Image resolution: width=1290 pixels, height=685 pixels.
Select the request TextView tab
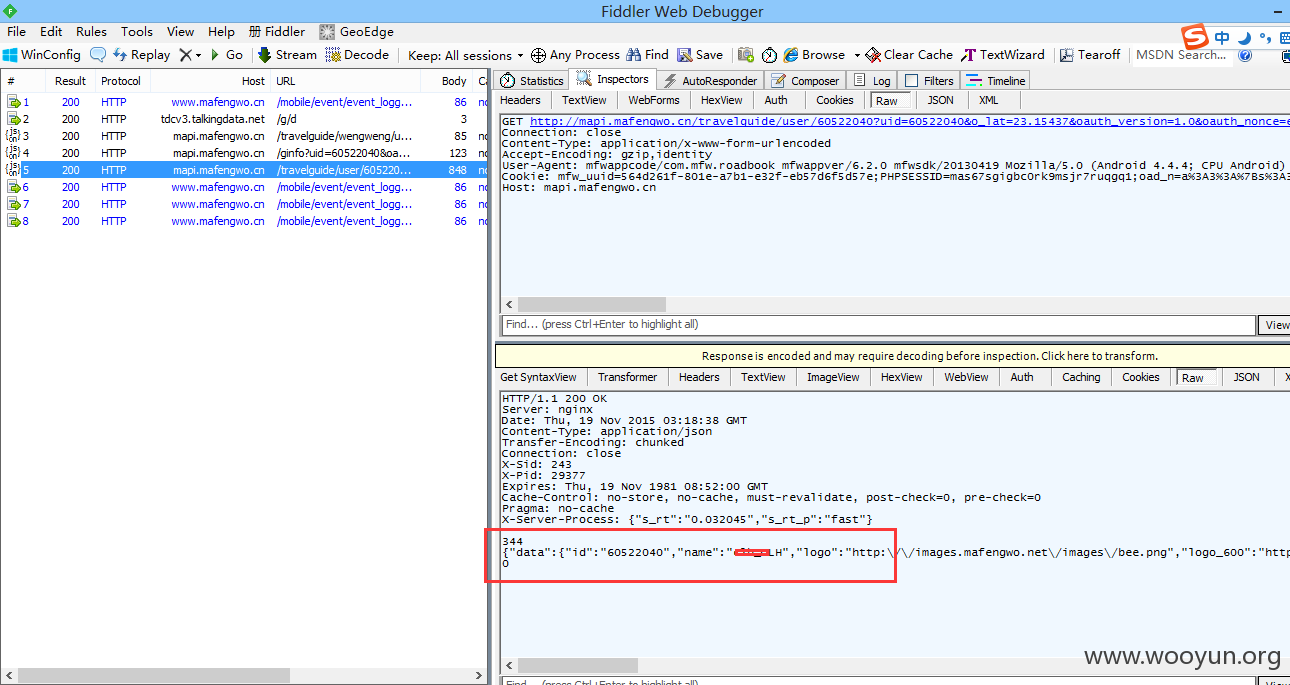(584, 100)
